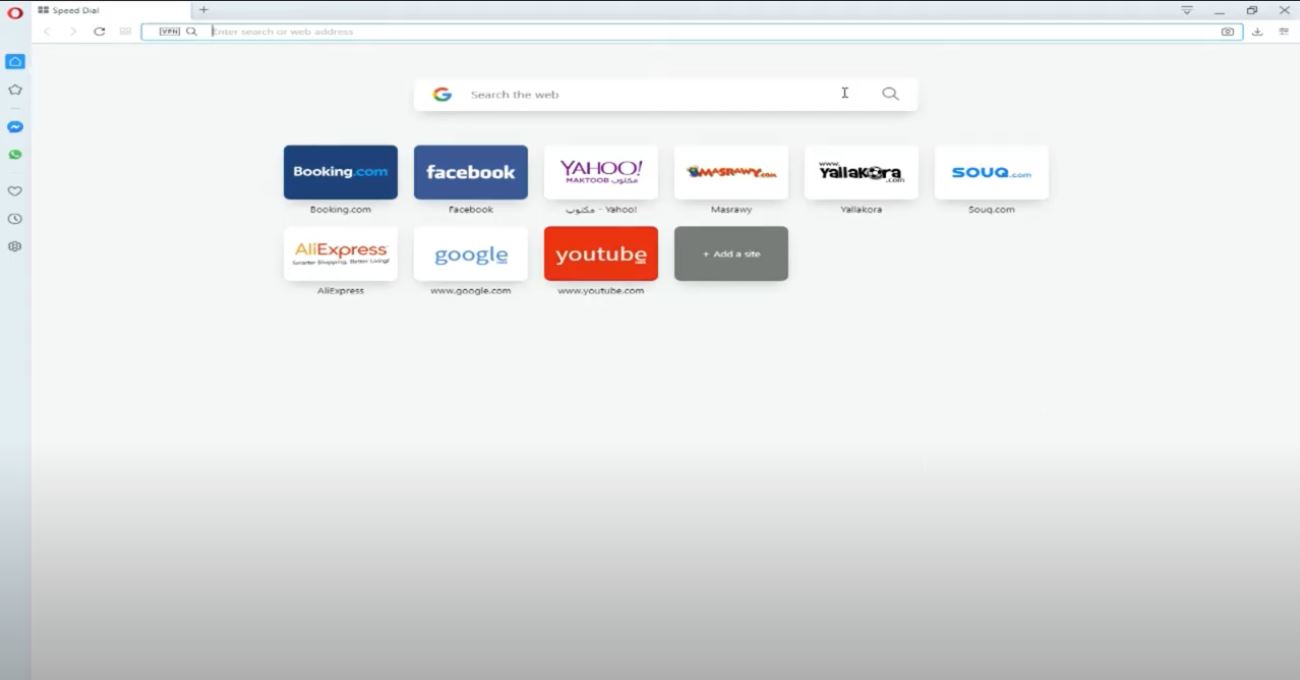This screenshot has height=680, width=1300.
Task: Click the AliExpress caption text
Action: [x=341, y=291]
